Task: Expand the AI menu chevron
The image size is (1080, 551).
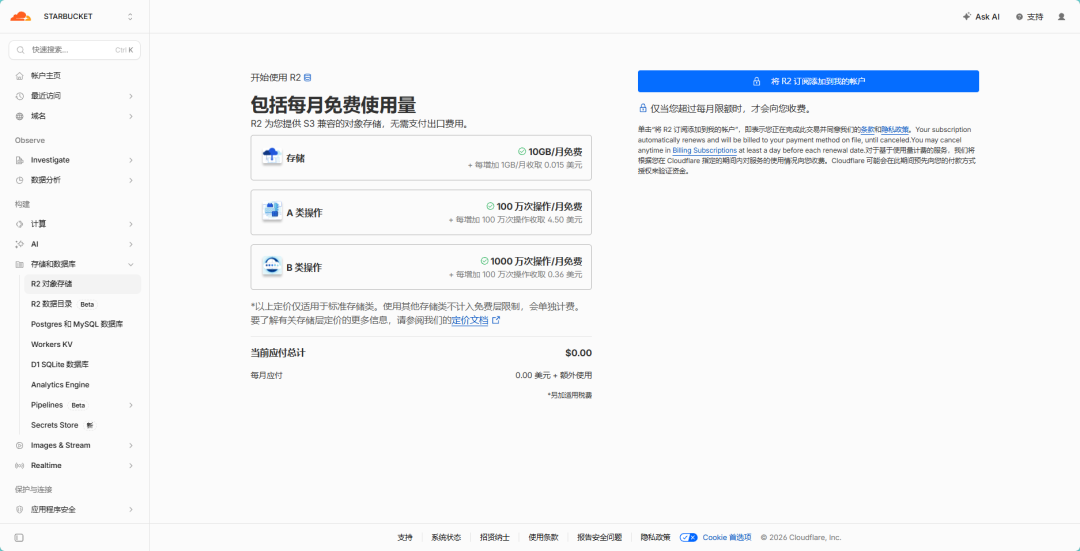Action: coord(131,244)
